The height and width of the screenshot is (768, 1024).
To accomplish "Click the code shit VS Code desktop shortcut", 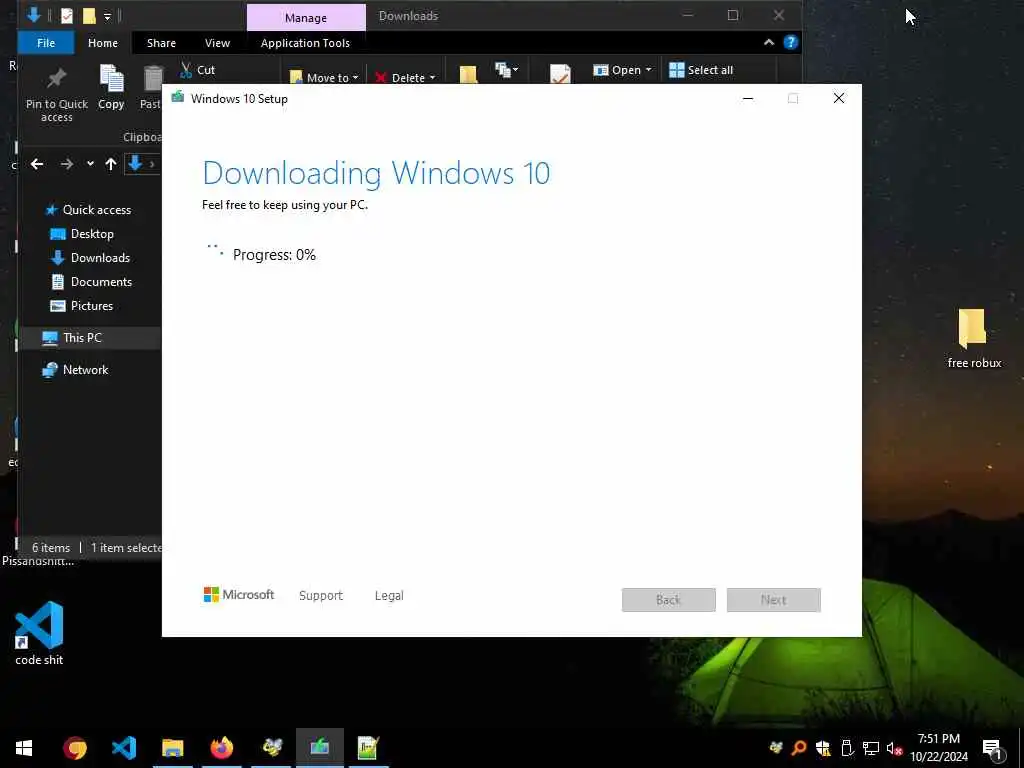I will pyautogui.click(x=39, y=633).
